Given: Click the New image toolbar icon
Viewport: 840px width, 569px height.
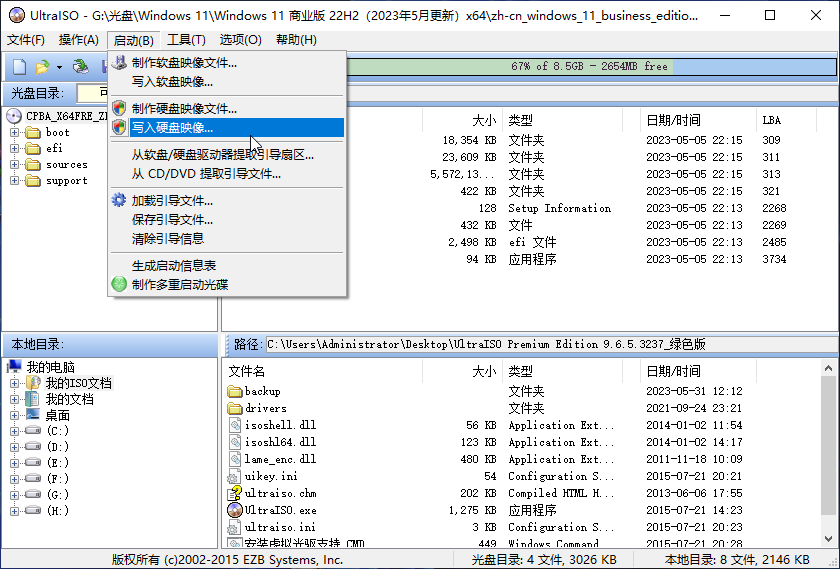Looking at the screenshot, I should click(x=19, y=67).
